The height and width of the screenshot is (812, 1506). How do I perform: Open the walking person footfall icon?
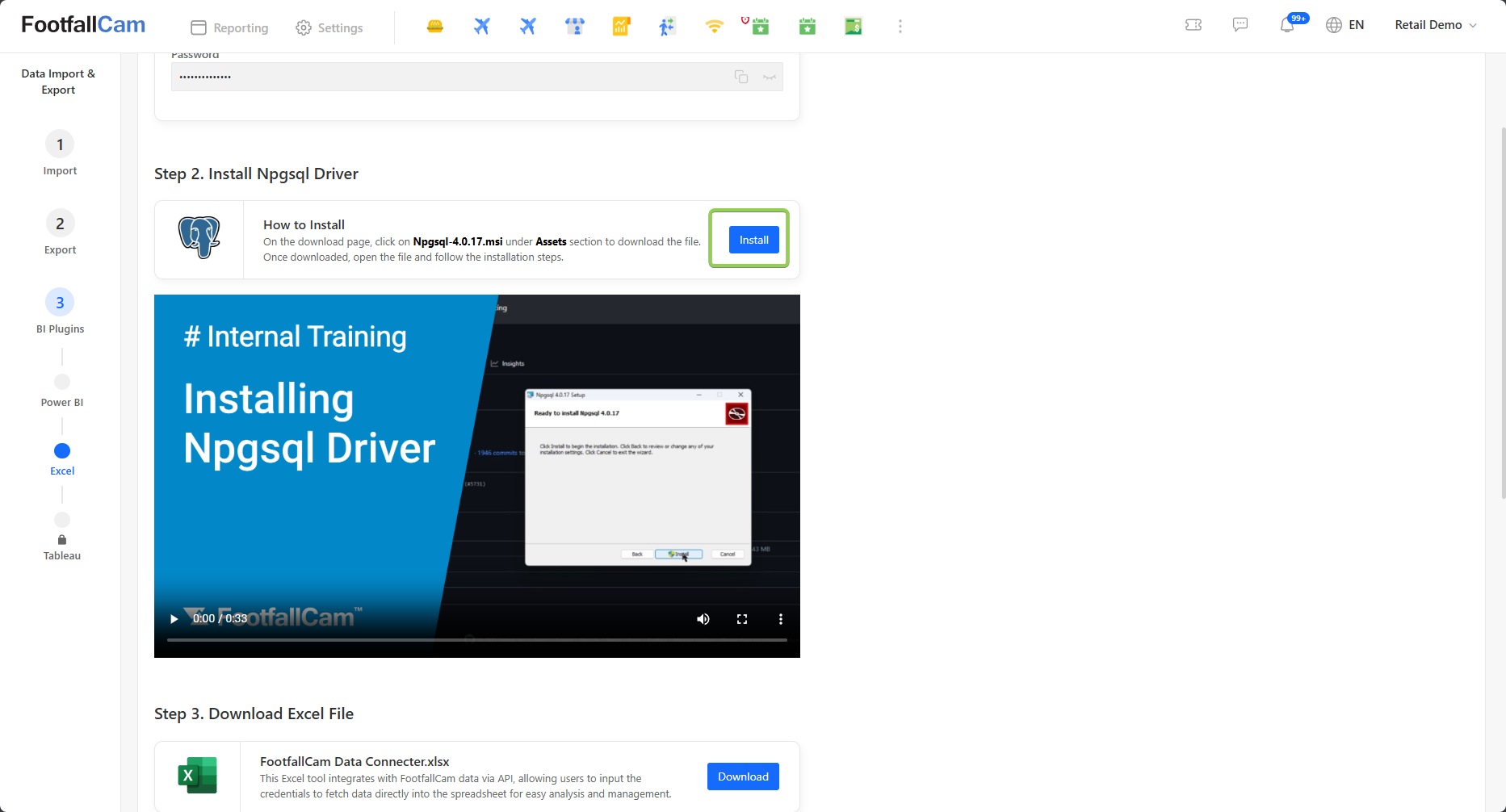point(667,27)
